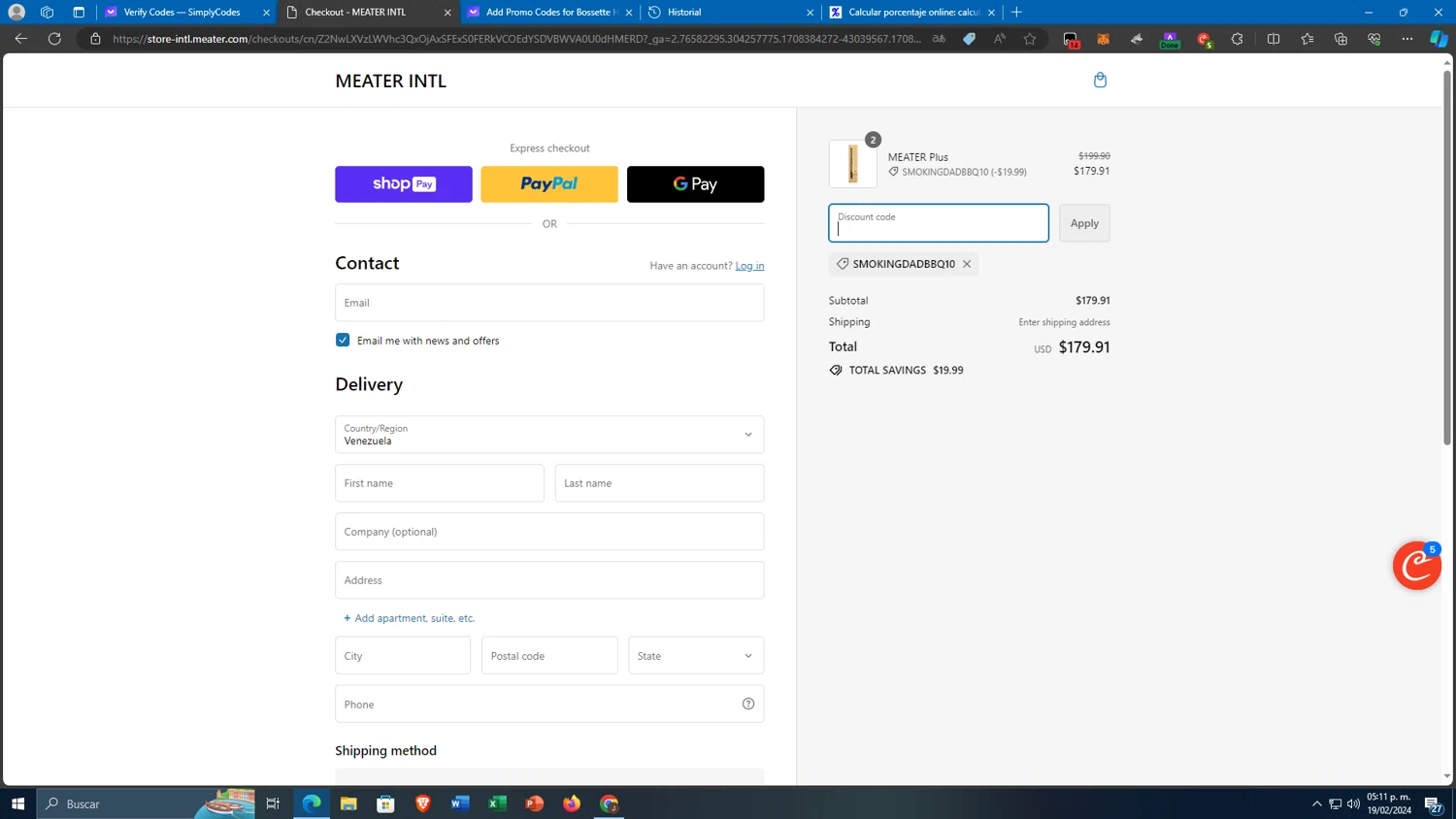Click the browser back arrow
The image size is (1456, 819).
(x=21, y=39)
